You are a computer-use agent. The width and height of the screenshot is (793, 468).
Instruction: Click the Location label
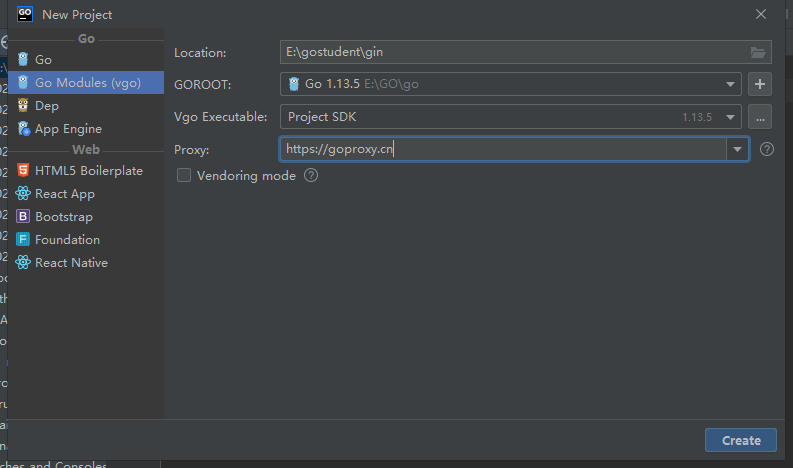(x=200, y=53)
